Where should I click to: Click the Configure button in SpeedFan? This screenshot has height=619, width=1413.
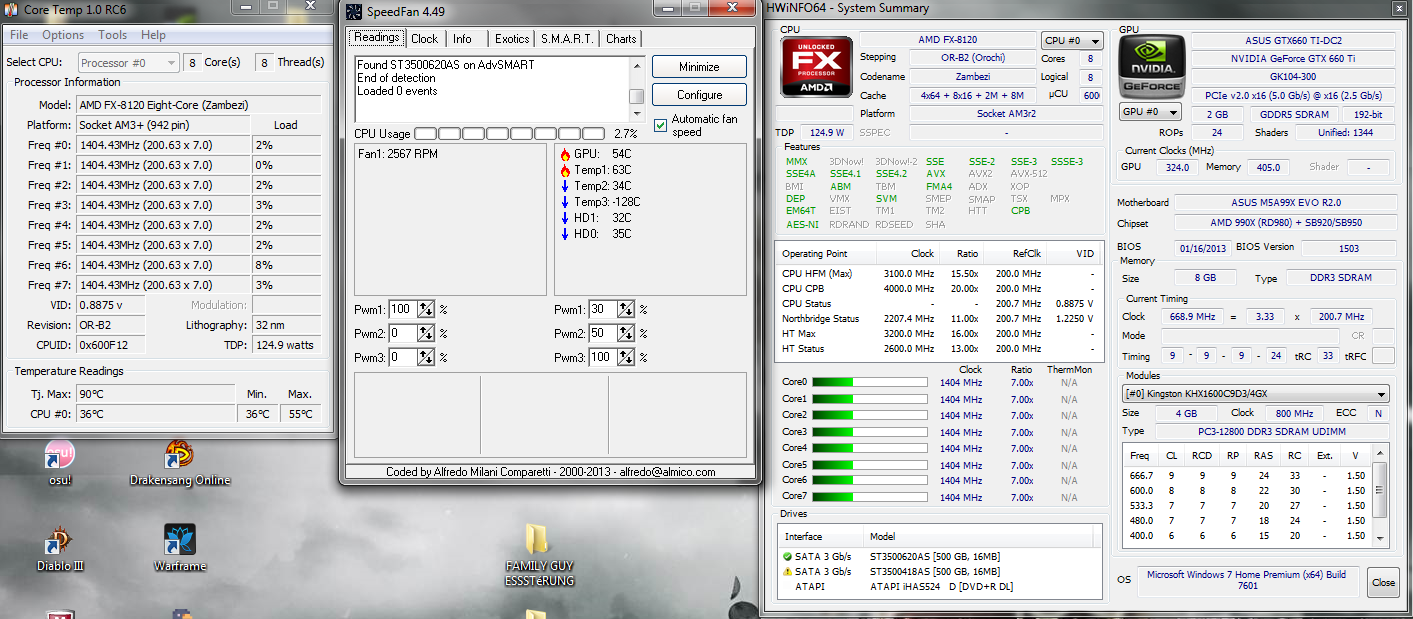[699, 95]
